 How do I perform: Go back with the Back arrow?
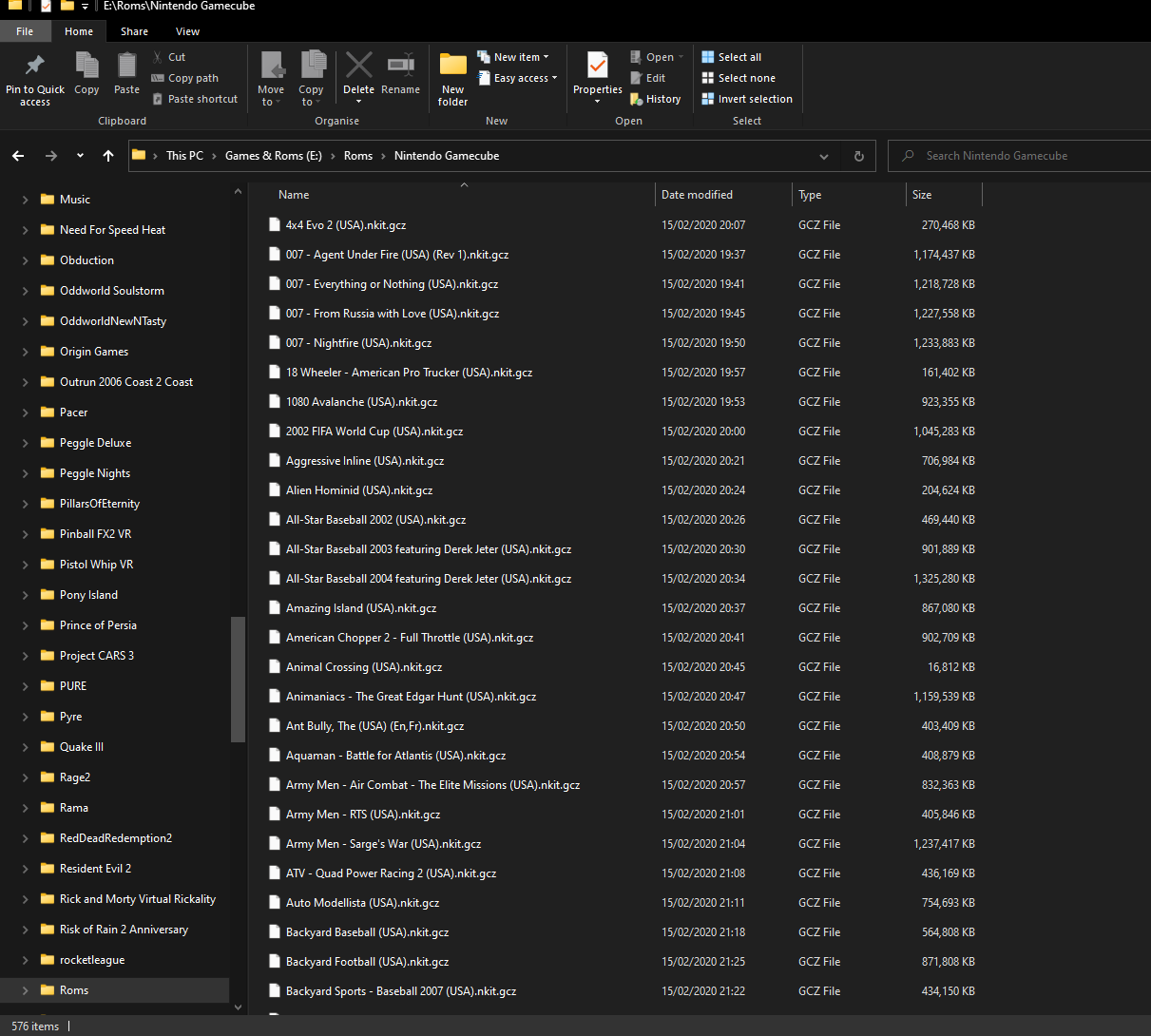tap(19, 156)
